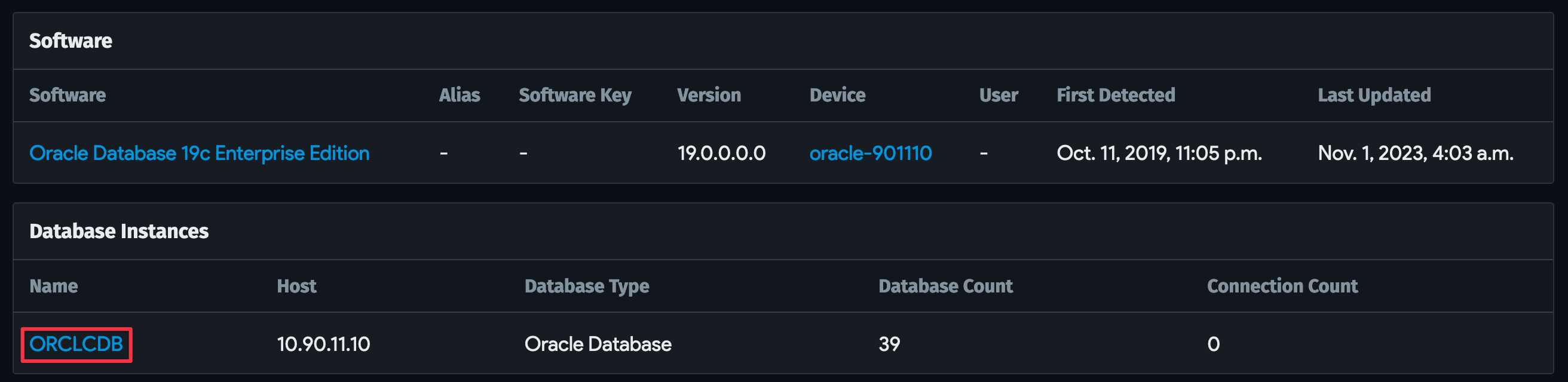
Task: Sort by the Version column header
Action: pyautogui.click(x=709, y=95)
